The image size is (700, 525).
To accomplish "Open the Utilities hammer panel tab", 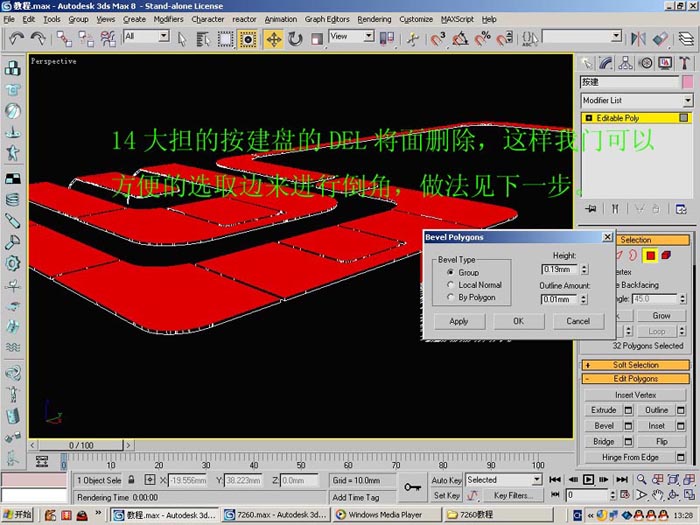I will coord(685,63).
